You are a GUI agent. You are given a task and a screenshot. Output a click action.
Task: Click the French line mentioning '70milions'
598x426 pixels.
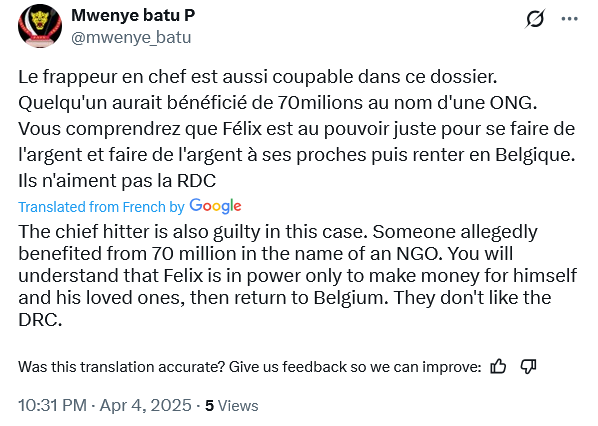coord(278,103)
